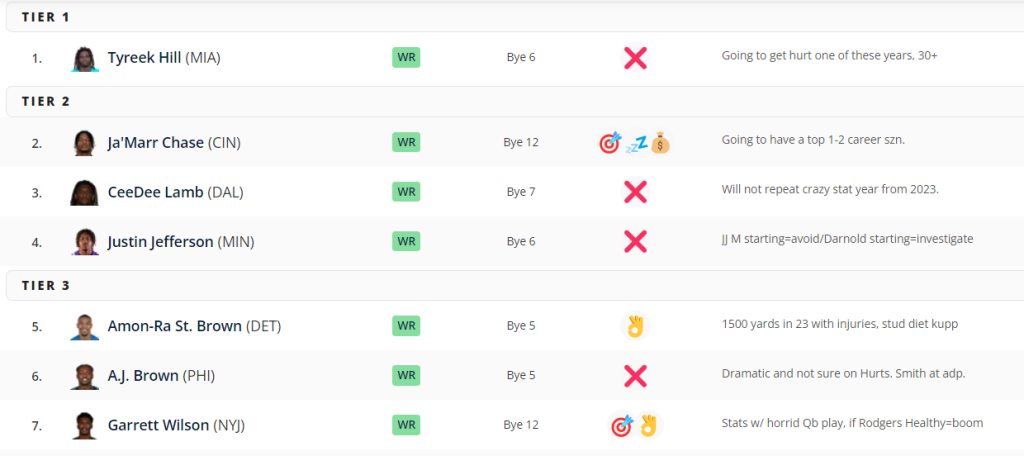Collapse the TIER 2 section header
1024x456 pixels.
515,101
